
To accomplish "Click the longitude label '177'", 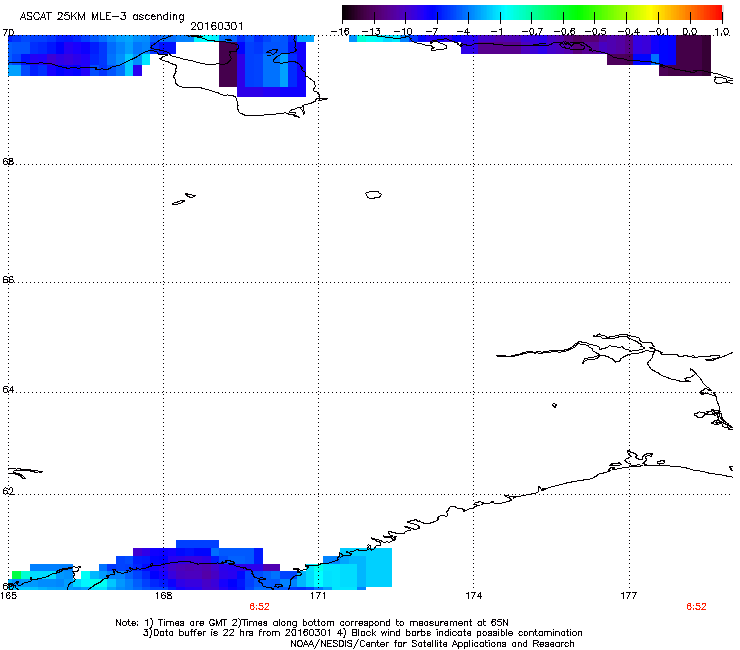I will pos(629,595).
